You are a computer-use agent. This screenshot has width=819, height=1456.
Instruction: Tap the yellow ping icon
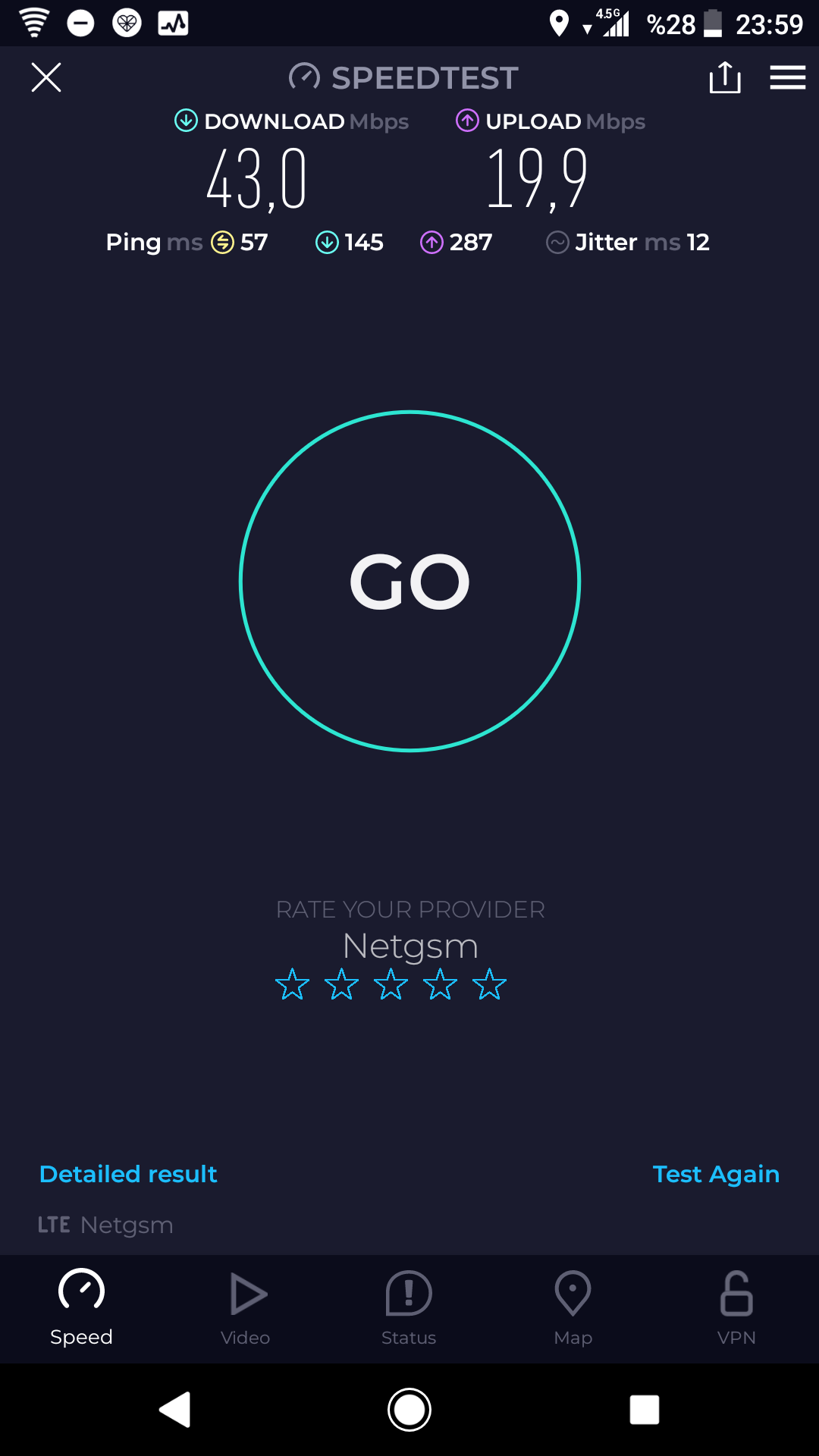tap(222, 243)
